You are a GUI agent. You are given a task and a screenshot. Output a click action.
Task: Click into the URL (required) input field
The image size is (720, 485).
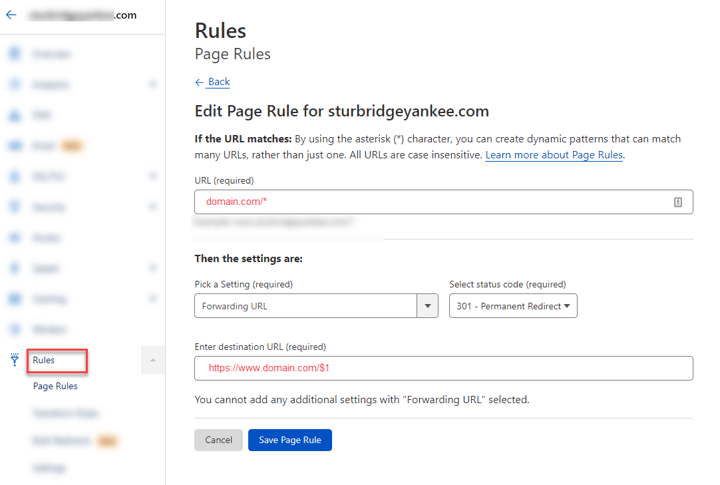coord(444,202)
